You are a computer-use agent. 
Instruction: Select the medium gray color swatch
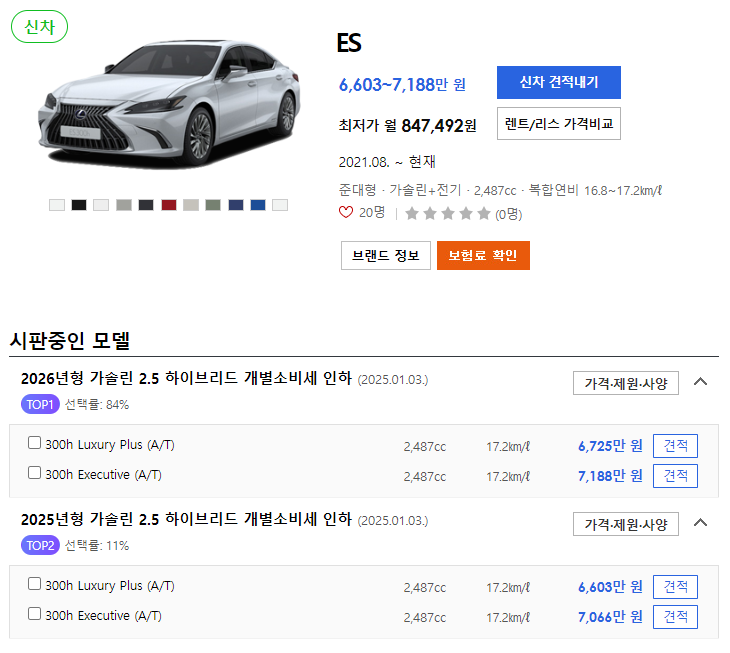pos(124,205)
